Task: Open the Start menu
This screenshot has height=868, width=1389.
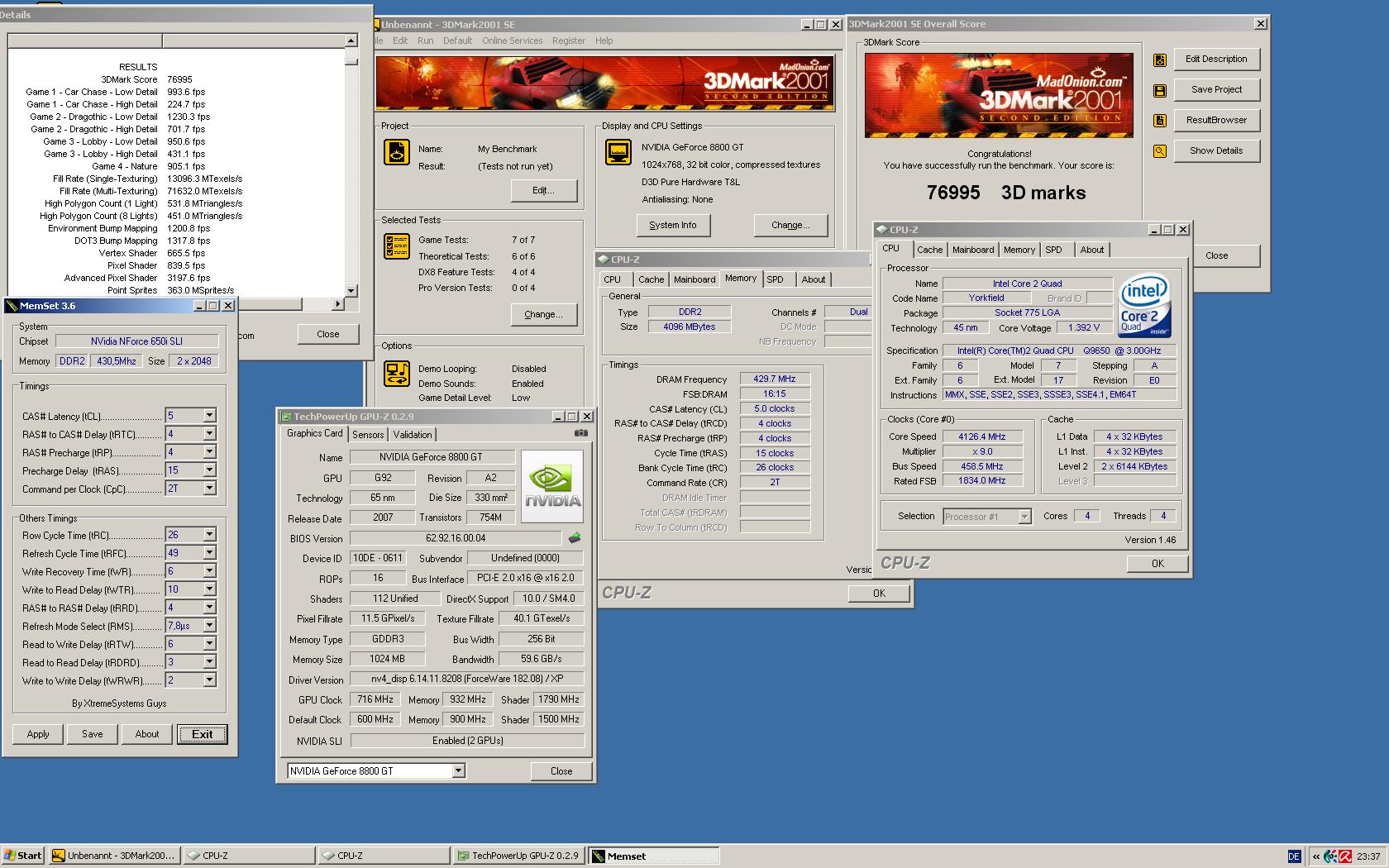Action: coord(22,856)
